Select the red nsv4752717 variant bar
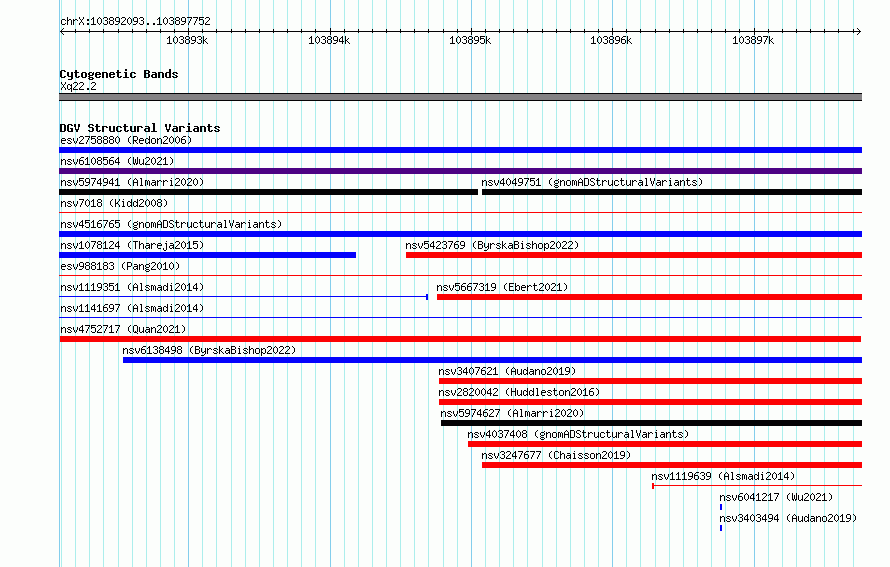 (x=460, y=339)
